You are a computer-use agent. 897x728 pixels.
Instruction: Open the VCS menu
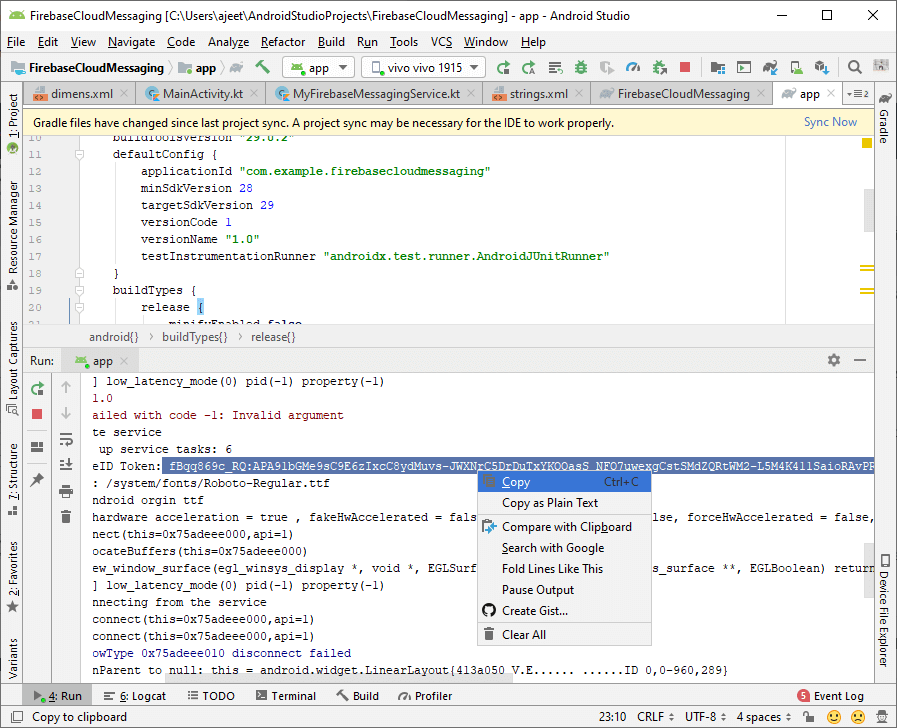click(x=441, y=42)
